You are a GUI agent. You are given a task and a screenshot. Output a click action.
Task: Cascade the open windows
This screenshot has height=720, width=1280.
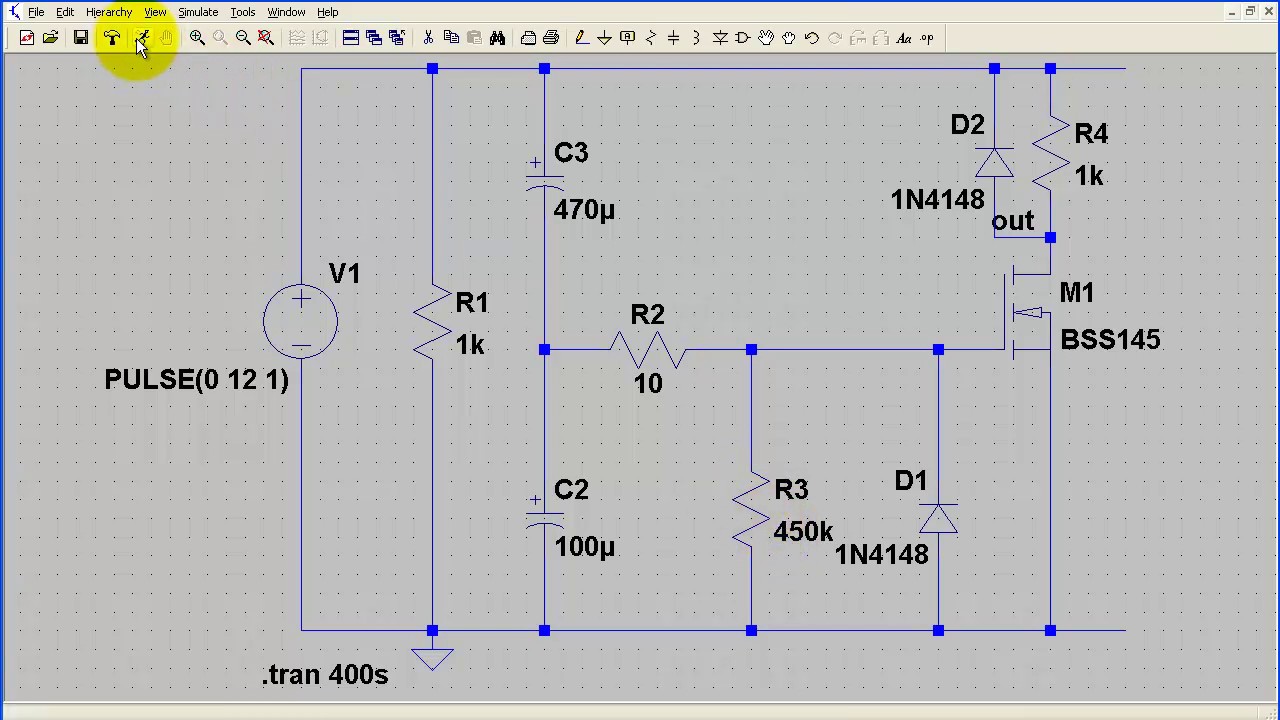[374, 38]
